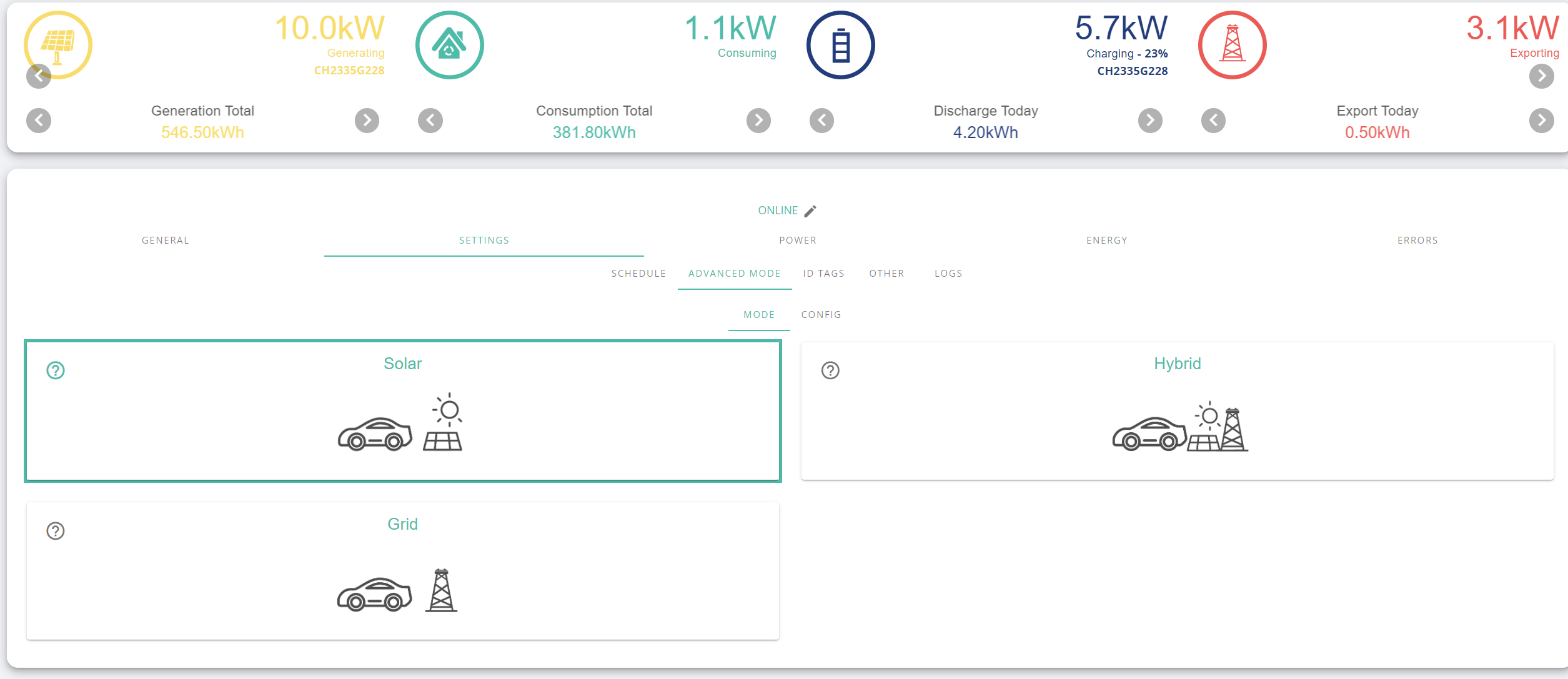Open help for Solar mode
1568x679 pixels.
[x=56, y=370]
